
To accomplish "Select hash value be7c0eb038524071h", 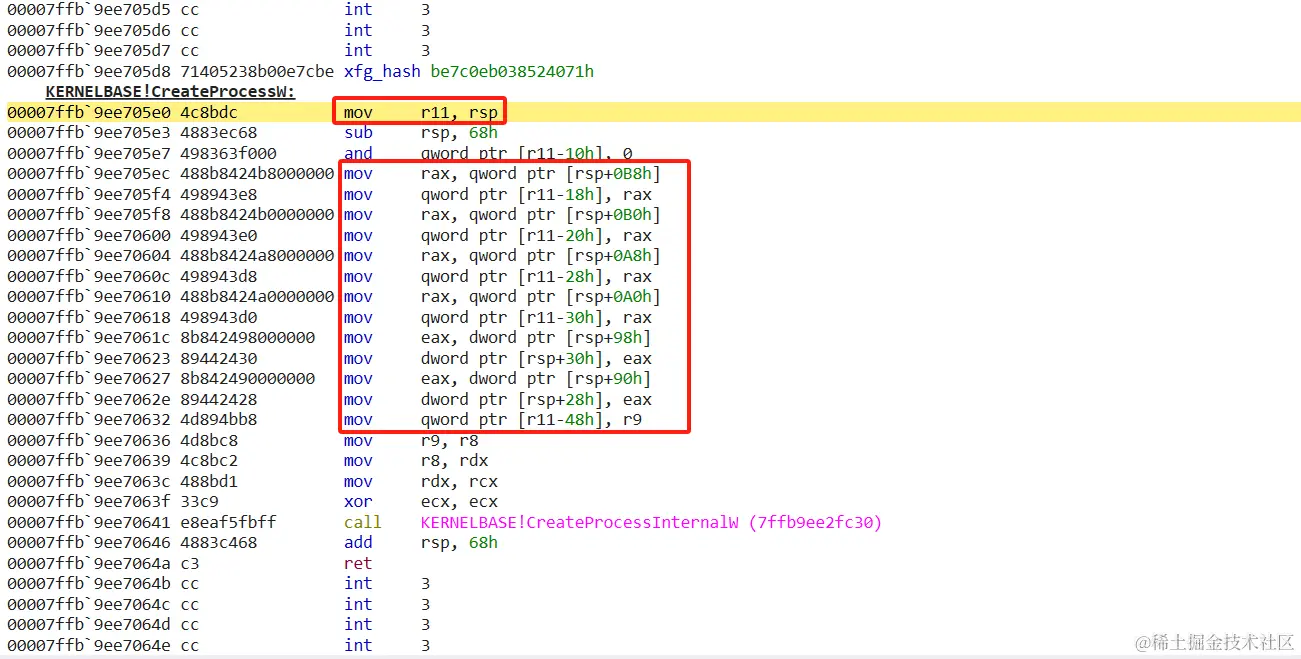I will point(512,71).
